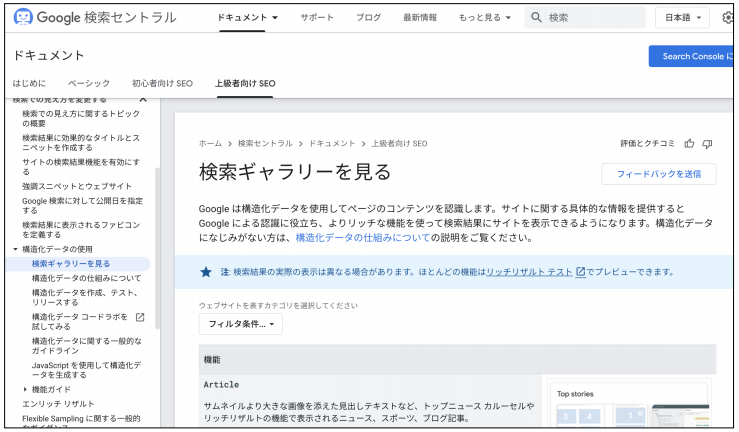Click the ドキュメント breadcrumb link
The height and width of the screenshot is (432, 739).
point(332,144)
